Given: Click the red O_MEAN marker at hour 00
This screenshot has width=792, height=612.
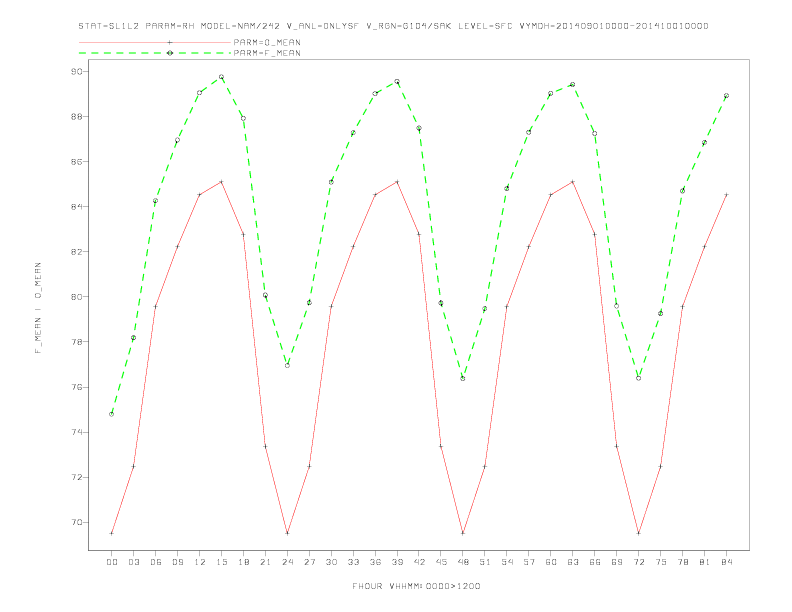Looking at the screenshot, I should pyautogui.click(x=112, y=533).
